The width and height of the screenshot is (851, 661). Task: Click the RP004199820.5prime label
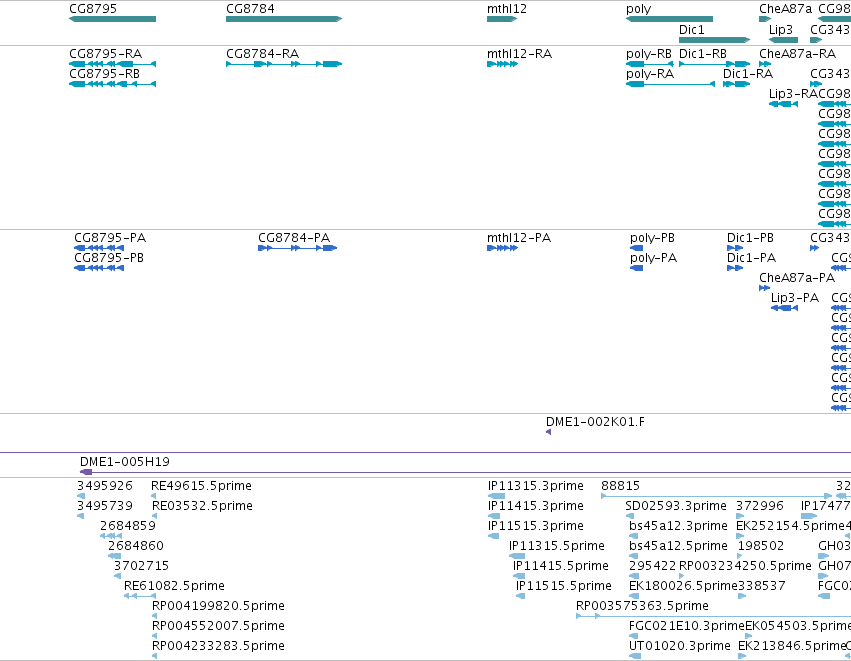218,606
